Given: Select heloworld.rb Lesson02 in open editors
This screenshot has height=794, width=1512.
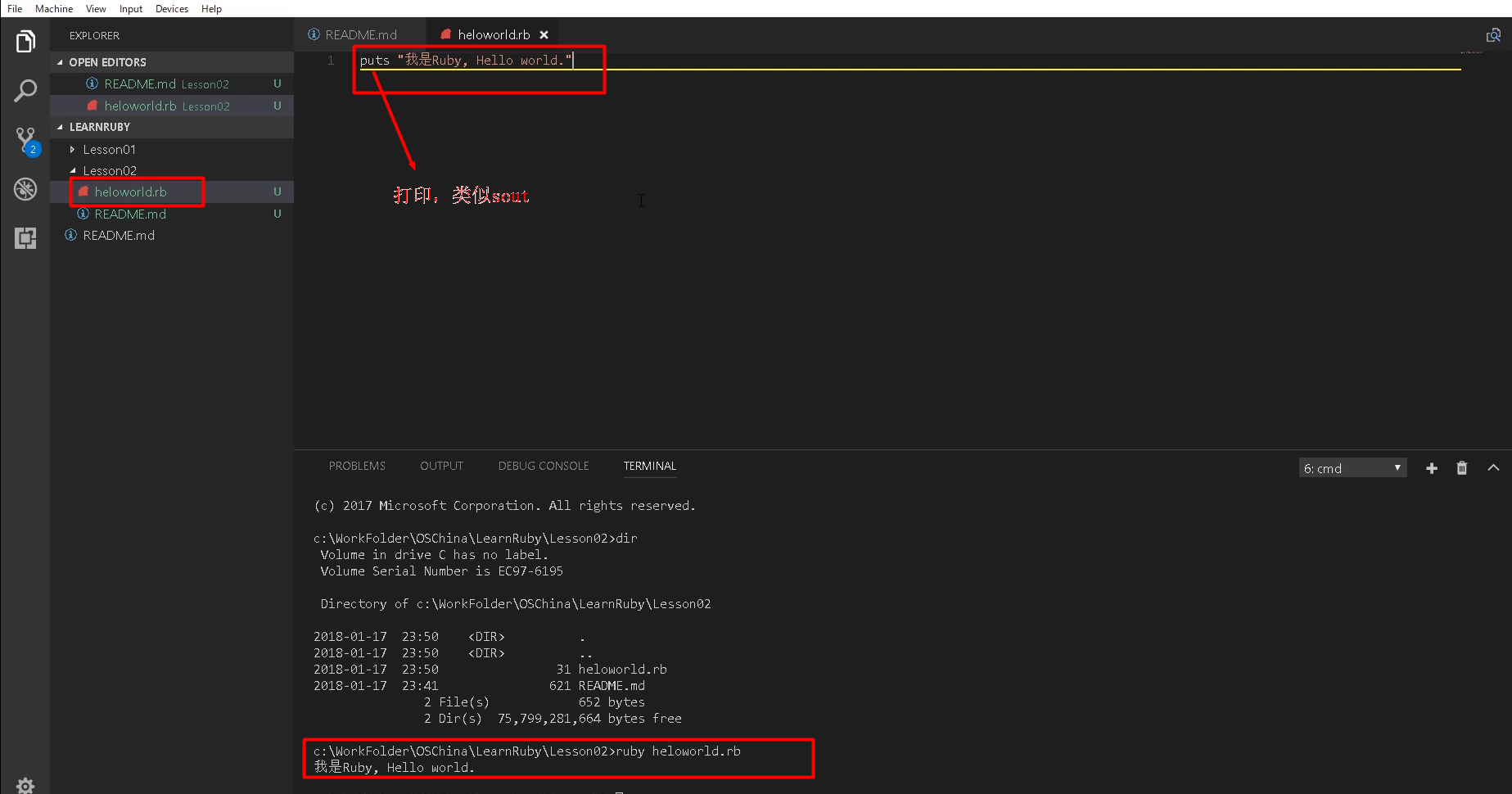Looking at the screenshot, I should point(172,106).
